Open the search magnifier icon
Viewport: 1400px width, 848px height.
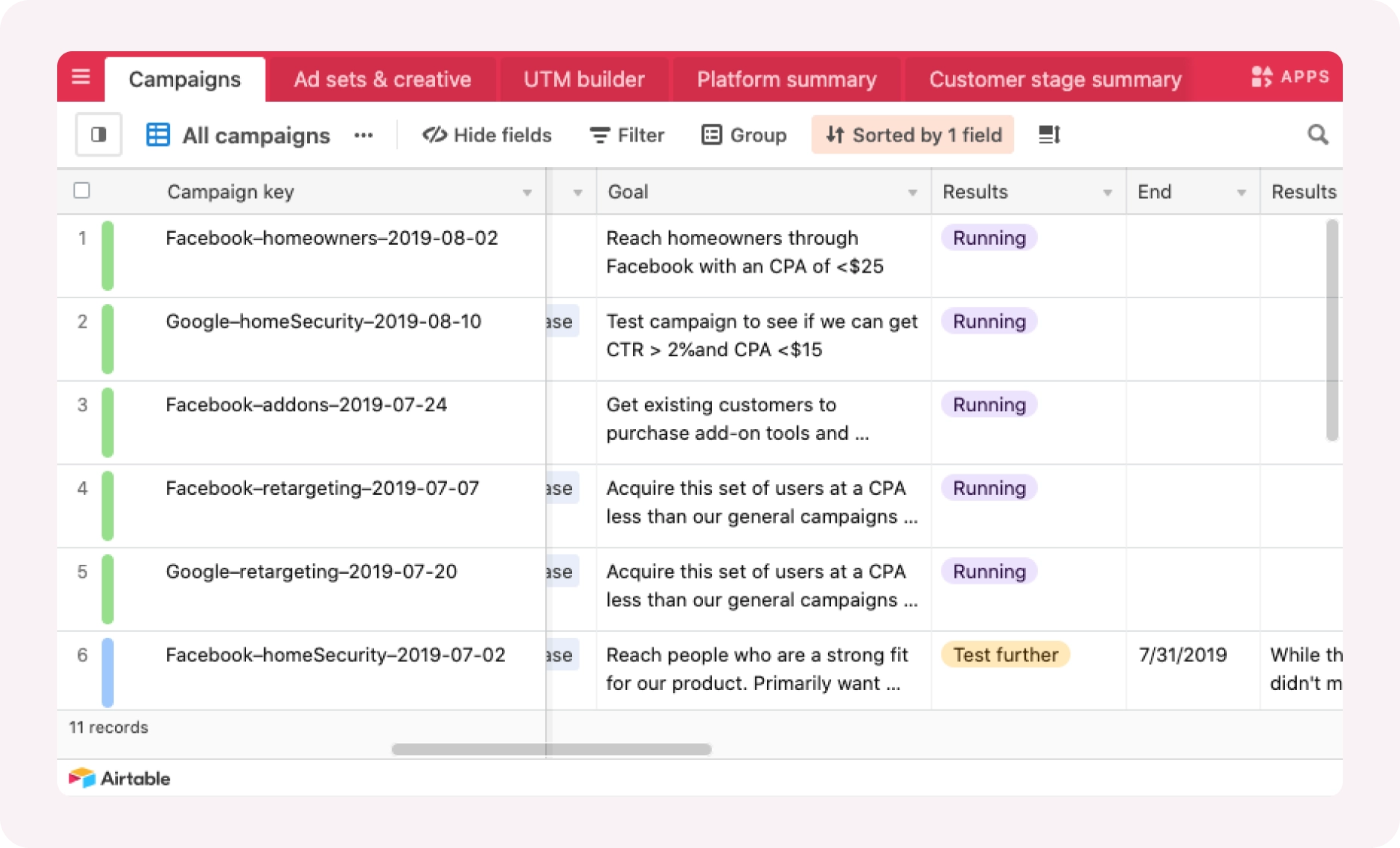point(1317,135)
